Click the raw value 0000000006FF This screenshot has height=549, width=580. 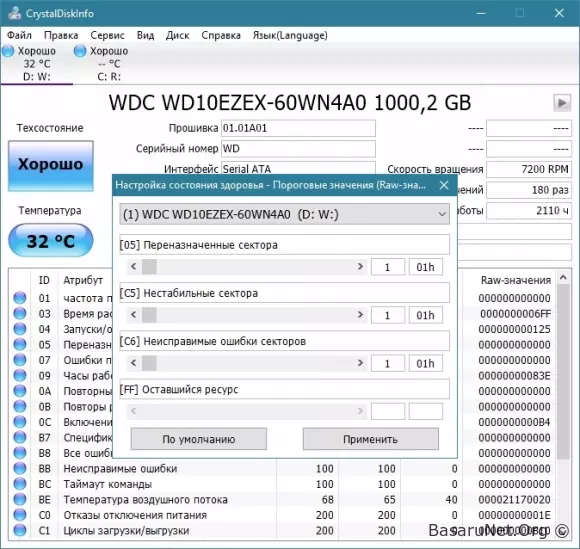tap(515, 314)
